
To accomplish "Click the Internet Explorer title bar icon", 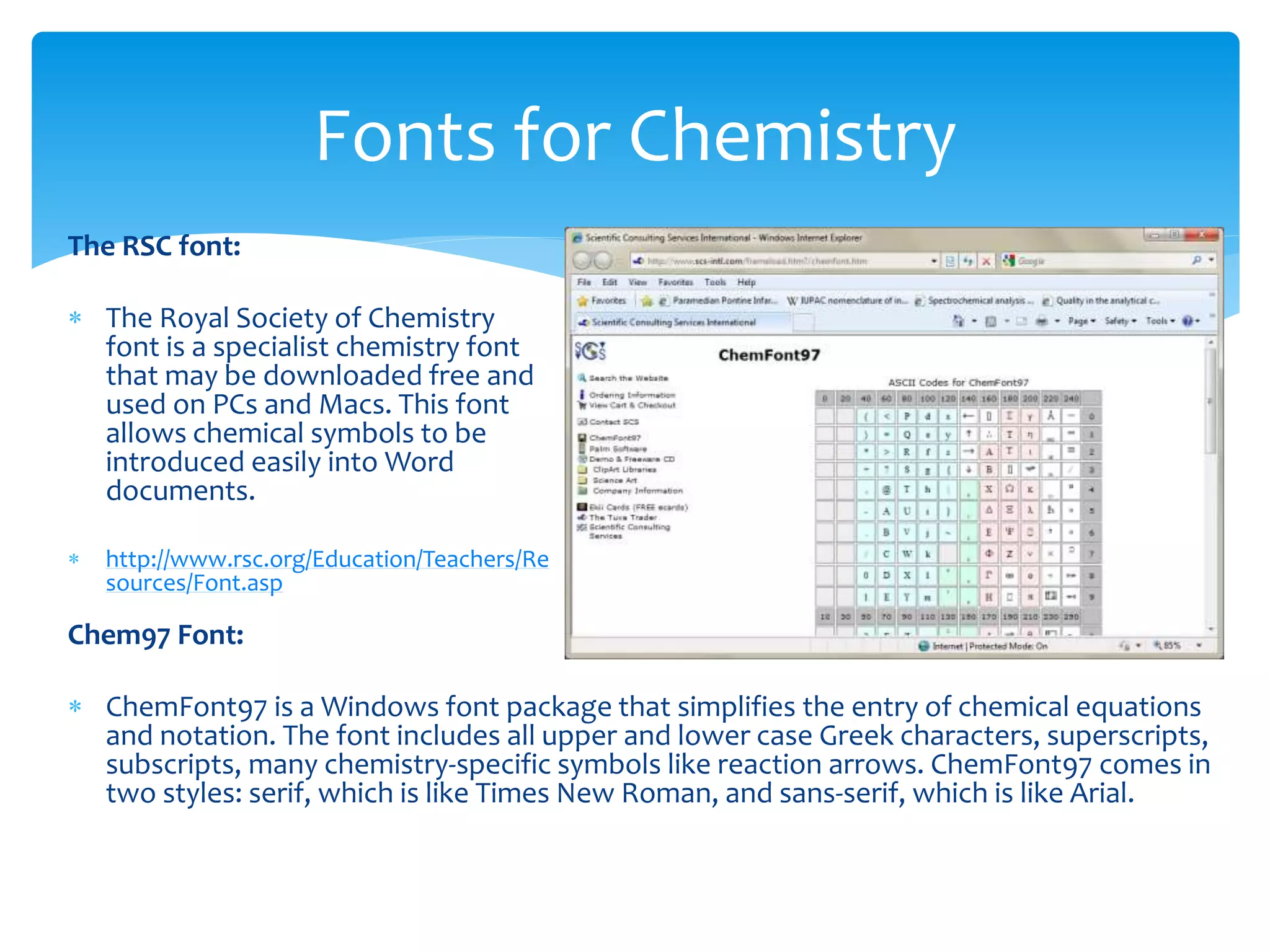I will click(578, 238).
